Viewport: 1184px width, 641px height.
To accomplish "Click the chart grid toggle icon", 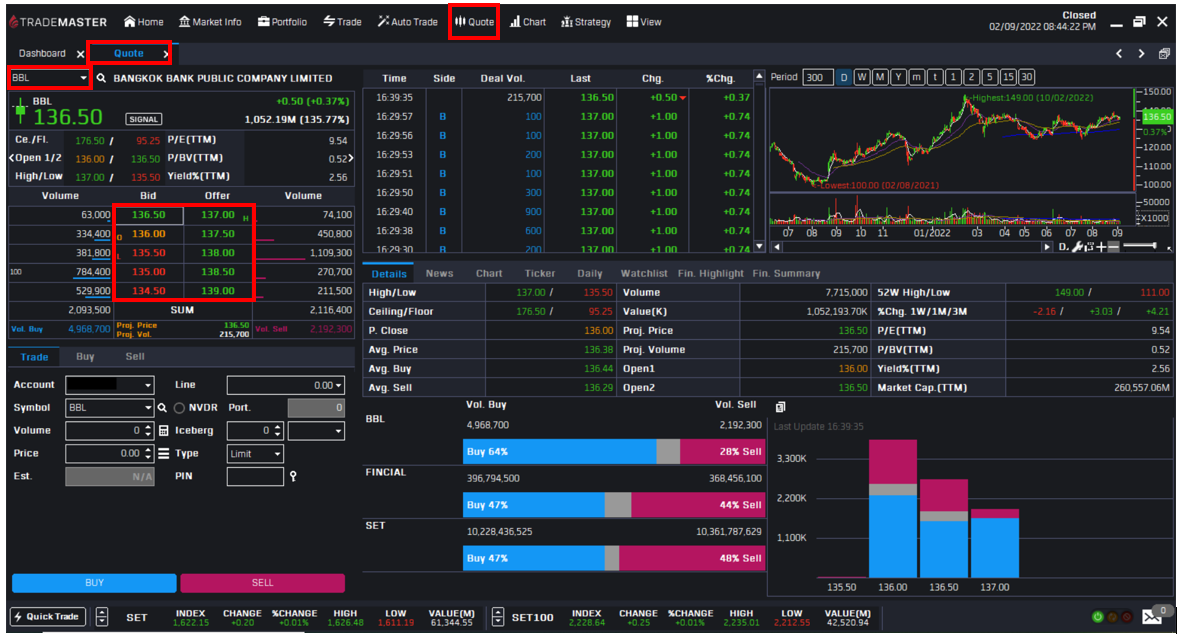I will (1090, 247).
